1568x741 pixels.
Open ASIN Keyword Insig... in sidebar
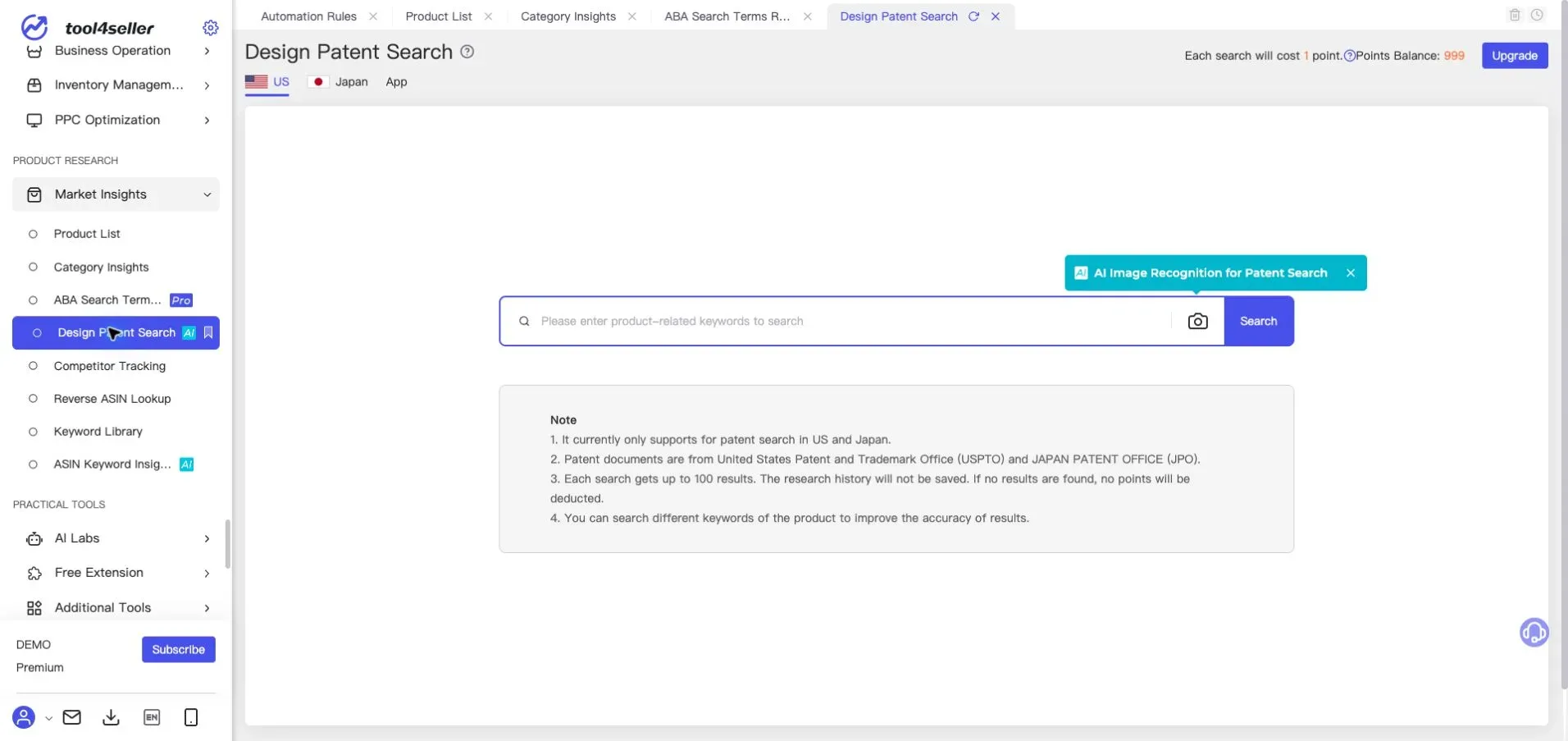pyautogui.click(x=112, y=464)
